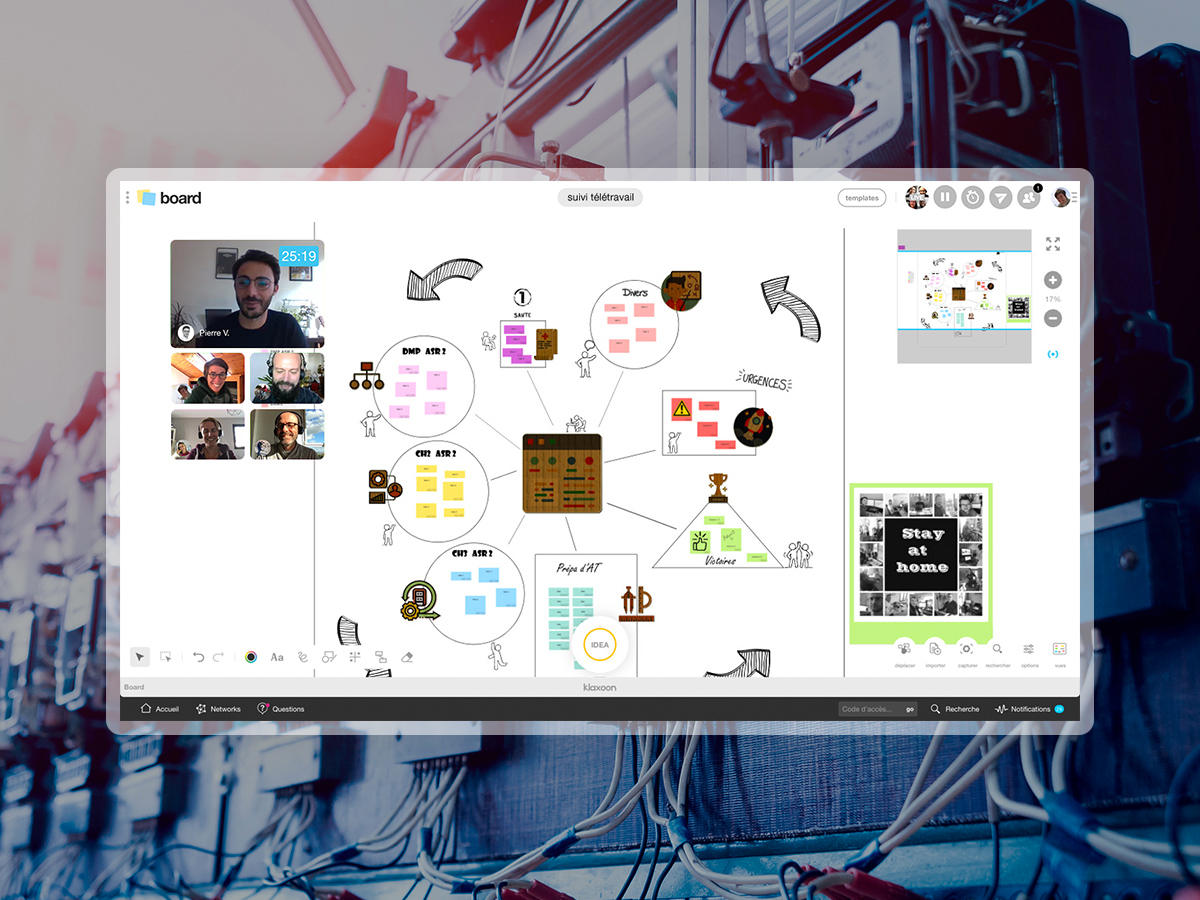Click the capturer tool
This screenshot has height=900, width=1200.
point(966,653)
